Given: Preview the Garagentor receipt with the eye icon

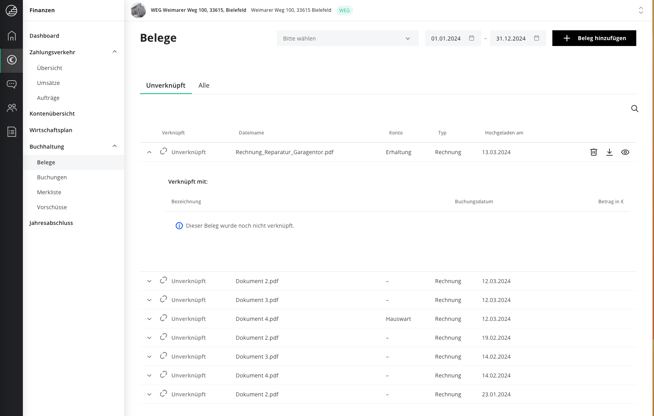Looking at the screenshot, I should [x=625, y=152].
